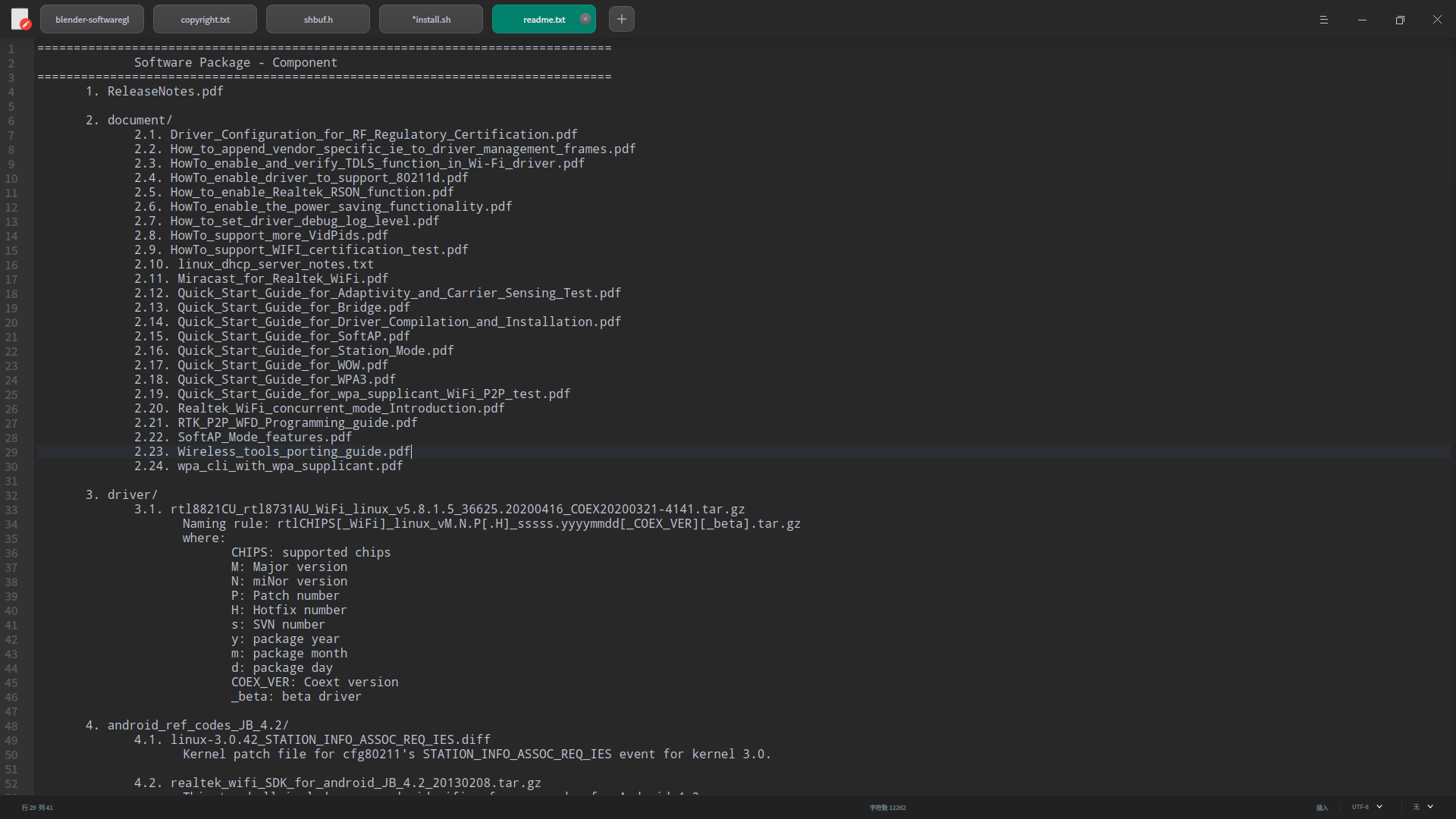
Task: Add a new tab with plus button
Action: pos(622,19)
